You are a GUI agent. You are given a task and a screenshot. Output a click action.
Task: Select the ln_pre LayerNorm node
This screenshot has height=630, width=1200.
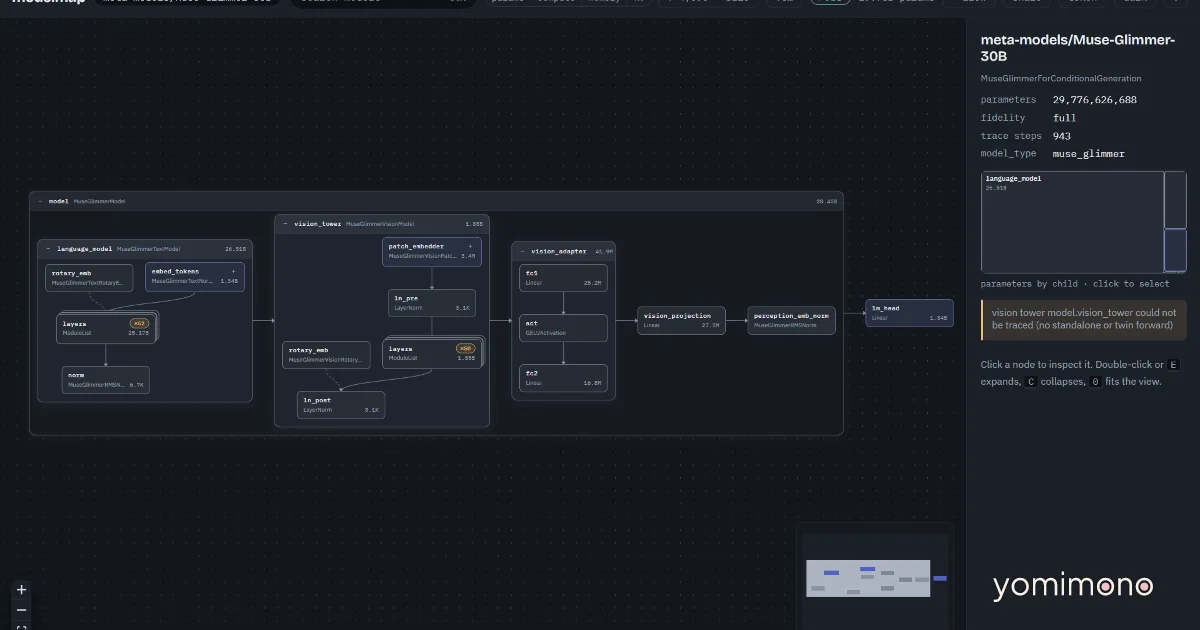tap(431, 303)
